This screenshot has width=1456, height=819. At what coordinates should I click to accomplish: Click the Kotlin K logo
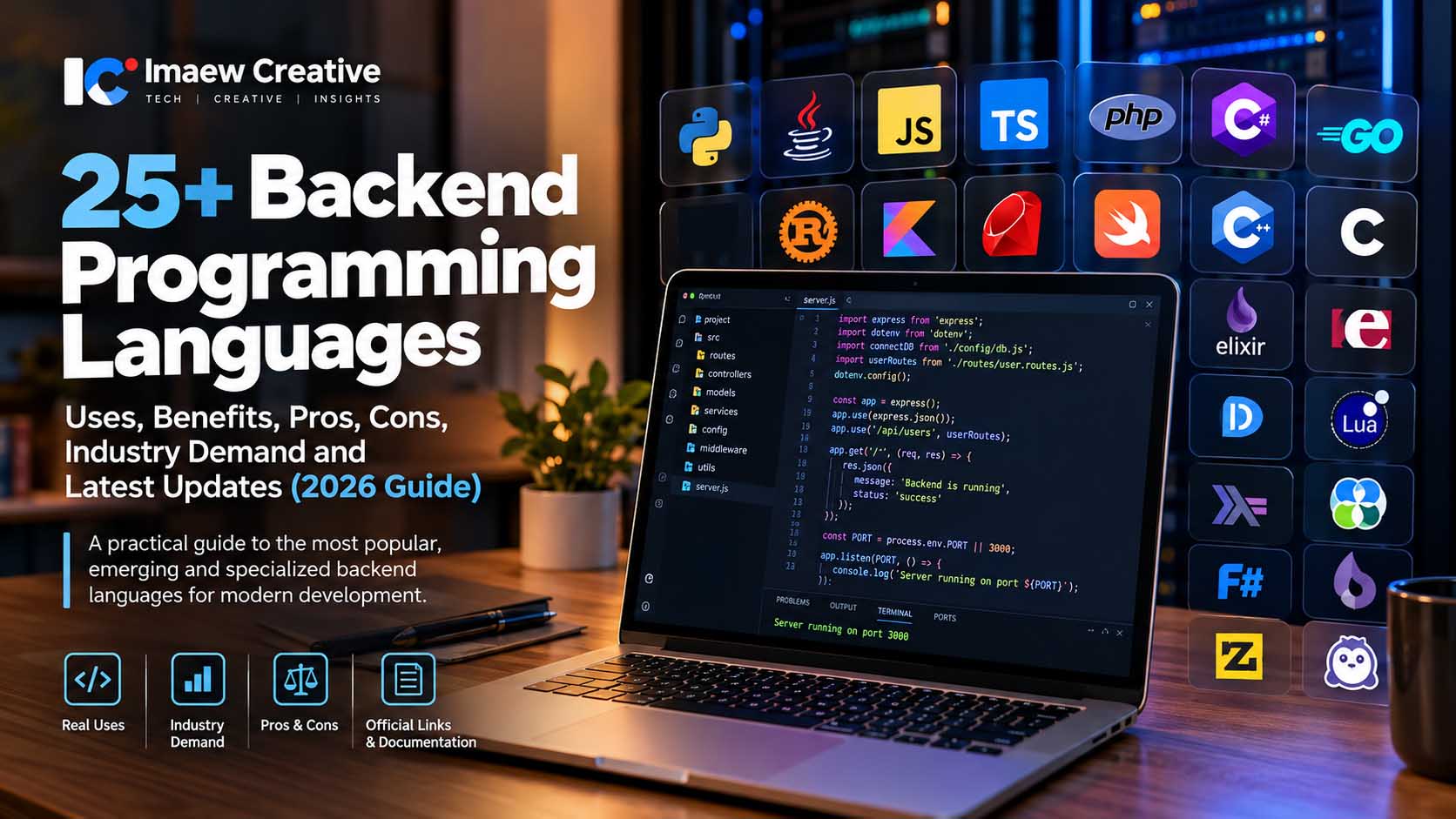point(909,228)
